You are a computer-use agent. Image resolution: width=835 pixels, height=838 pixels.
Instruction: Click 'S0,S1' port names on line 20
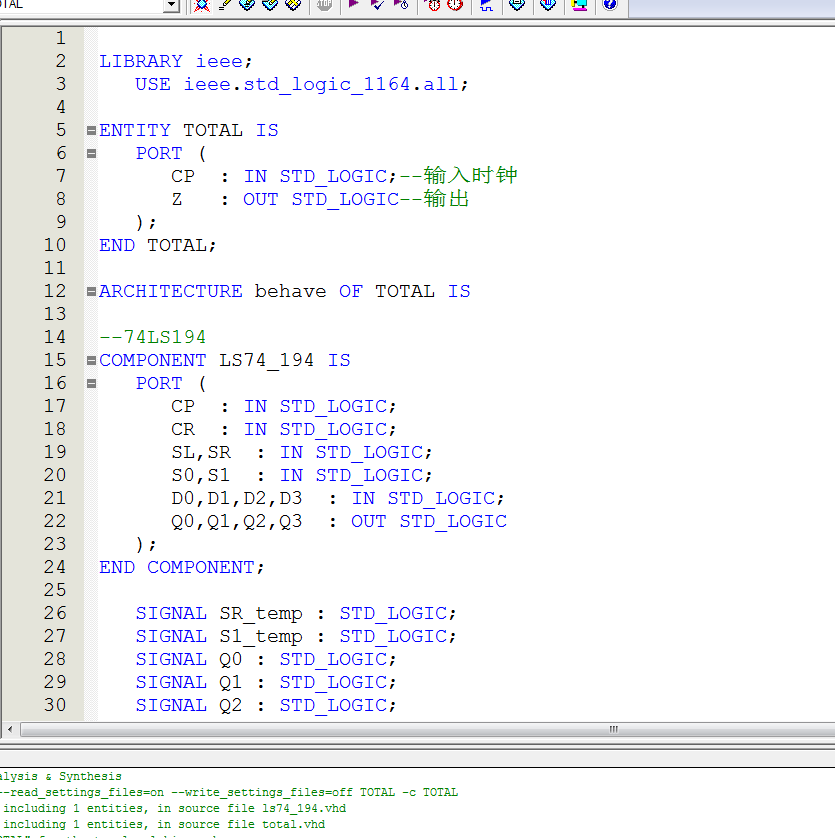click(x=200, y=475)
